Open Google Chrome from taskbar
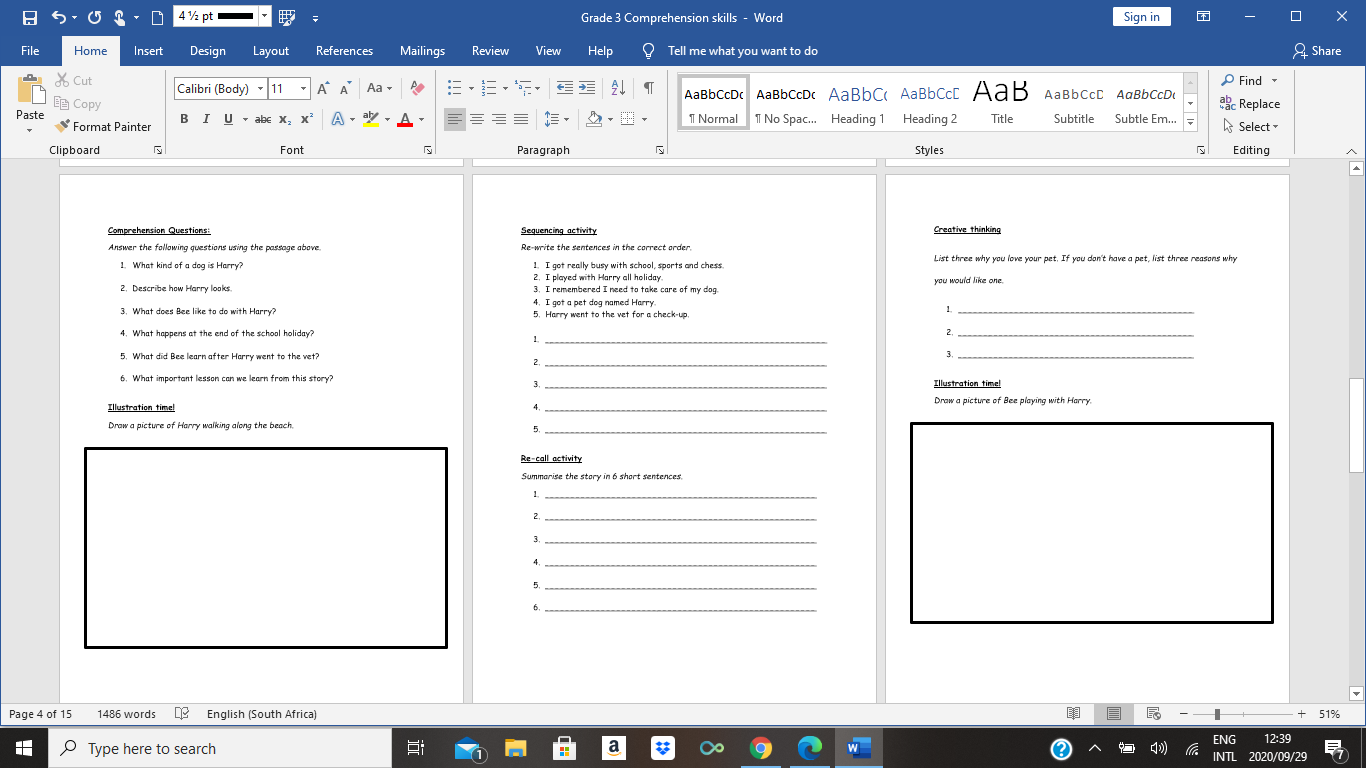This screenshot has width=1366, height=768. [761, 748]
